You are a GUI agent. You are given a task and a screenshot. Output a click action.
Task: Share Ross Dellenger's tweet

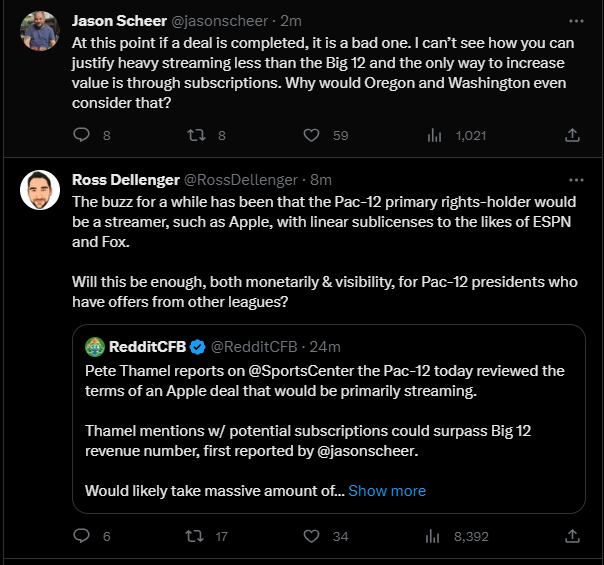coord(573,536)
